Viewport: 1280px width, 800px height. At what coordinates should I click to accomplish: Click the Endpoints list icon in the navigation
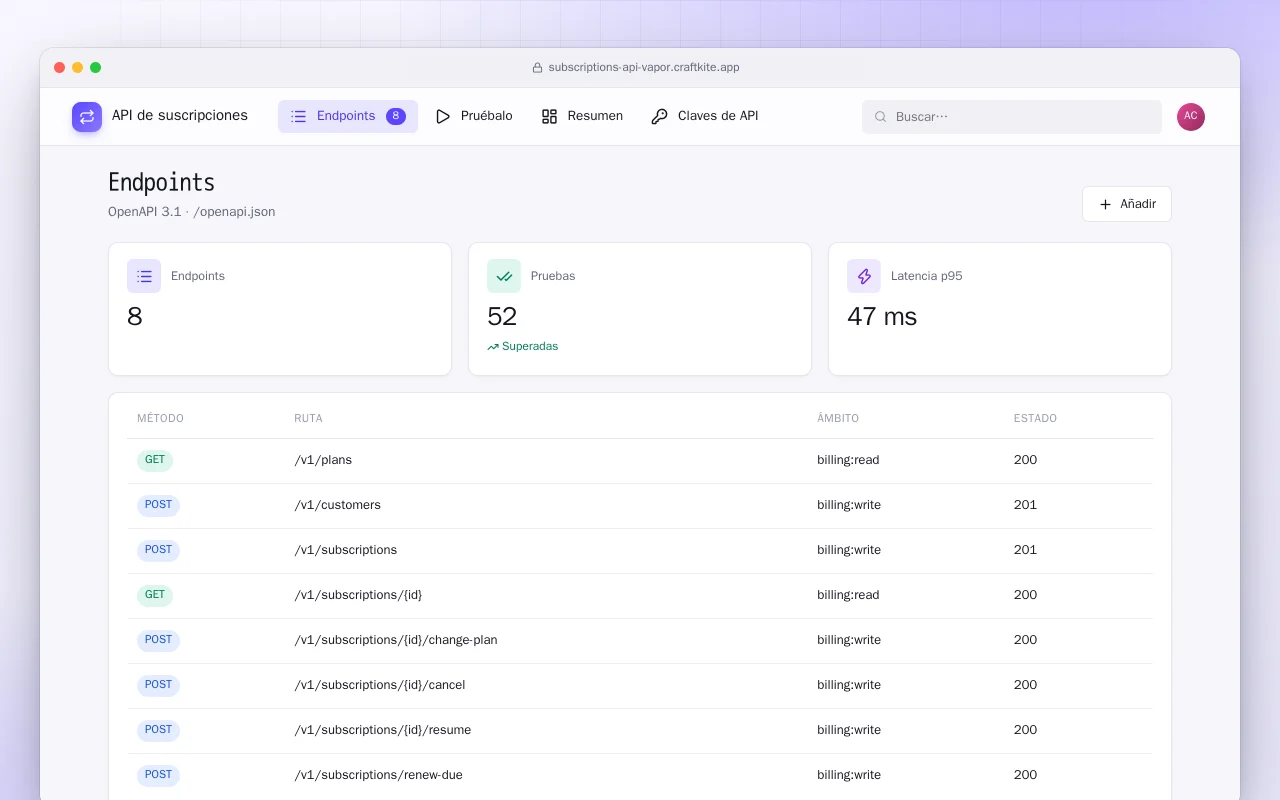coord(298,116)
